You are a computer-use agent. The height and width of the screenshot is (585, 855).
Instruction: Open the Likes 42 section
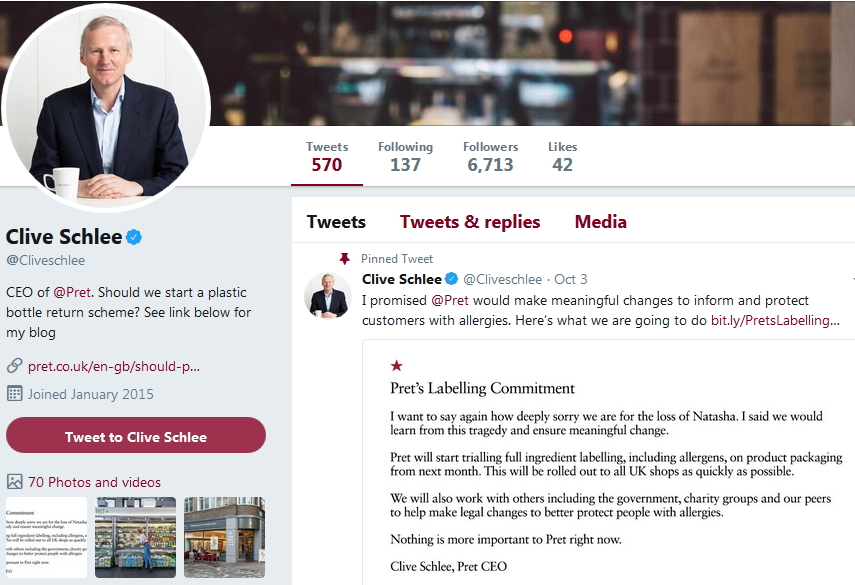[x=562, y=156]
